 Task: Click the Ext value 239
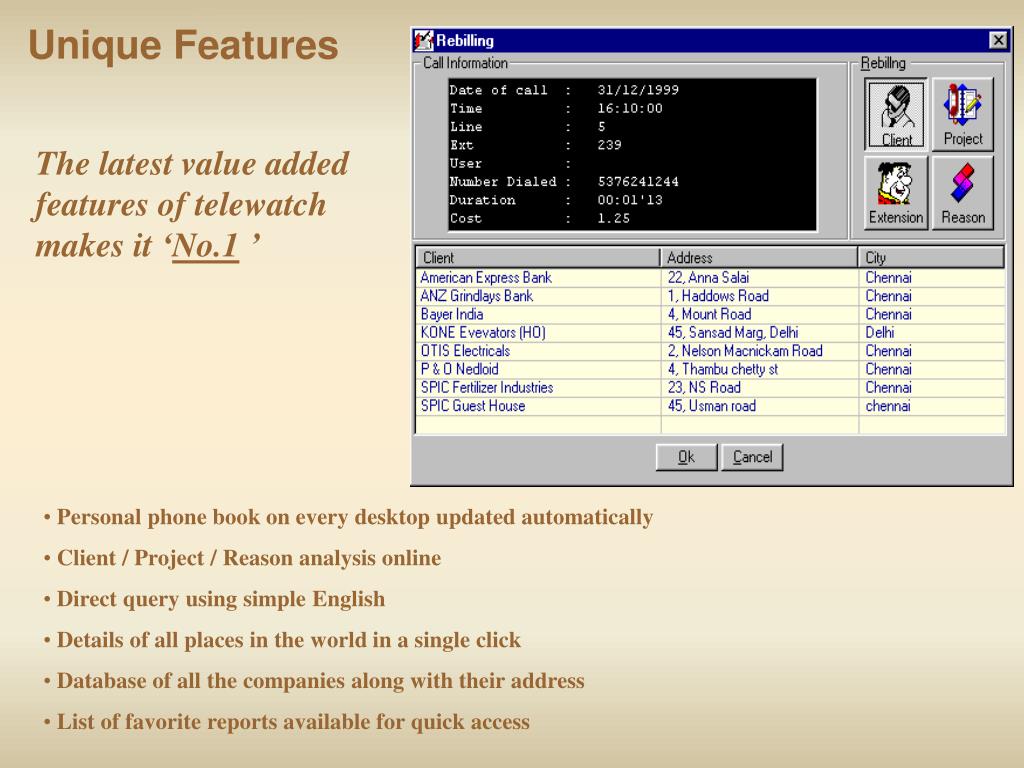[609, 145]
